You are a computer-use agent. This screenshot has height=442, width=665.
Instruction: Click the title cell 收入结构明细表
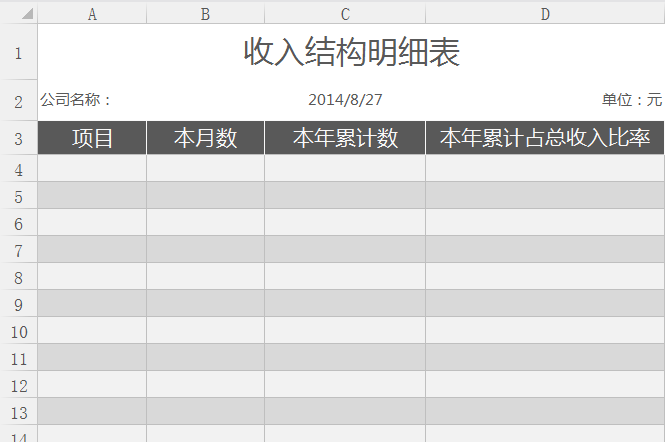pos(351,52)
